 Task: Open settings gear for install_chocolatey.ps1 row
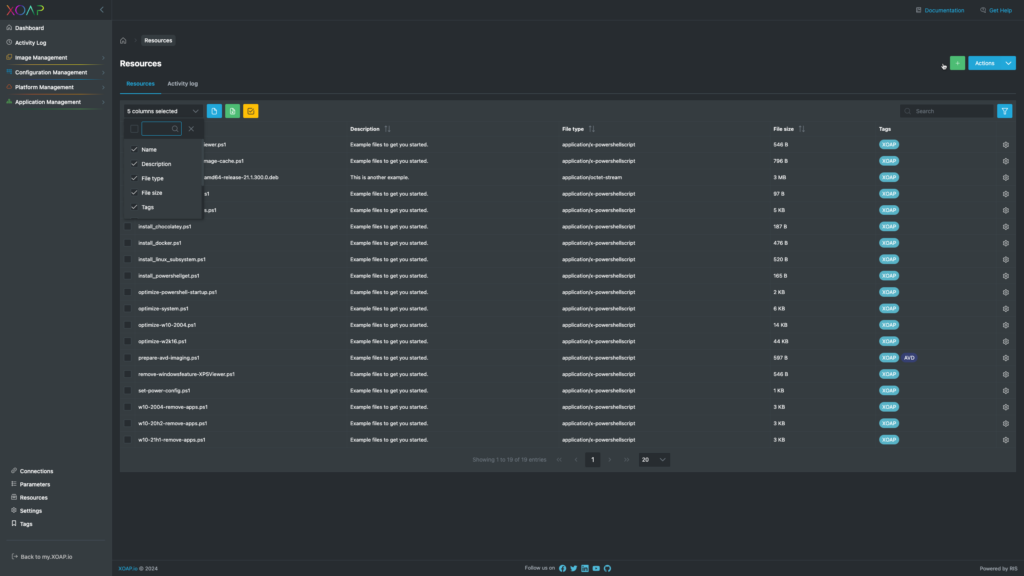1006,227
